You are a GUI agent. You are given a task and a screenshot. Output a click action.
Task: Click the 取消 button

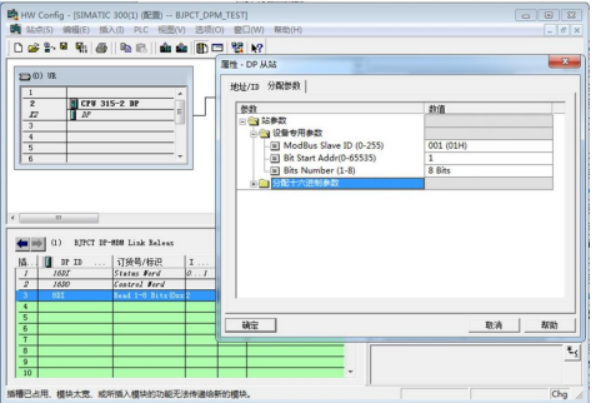pos(494,325)
